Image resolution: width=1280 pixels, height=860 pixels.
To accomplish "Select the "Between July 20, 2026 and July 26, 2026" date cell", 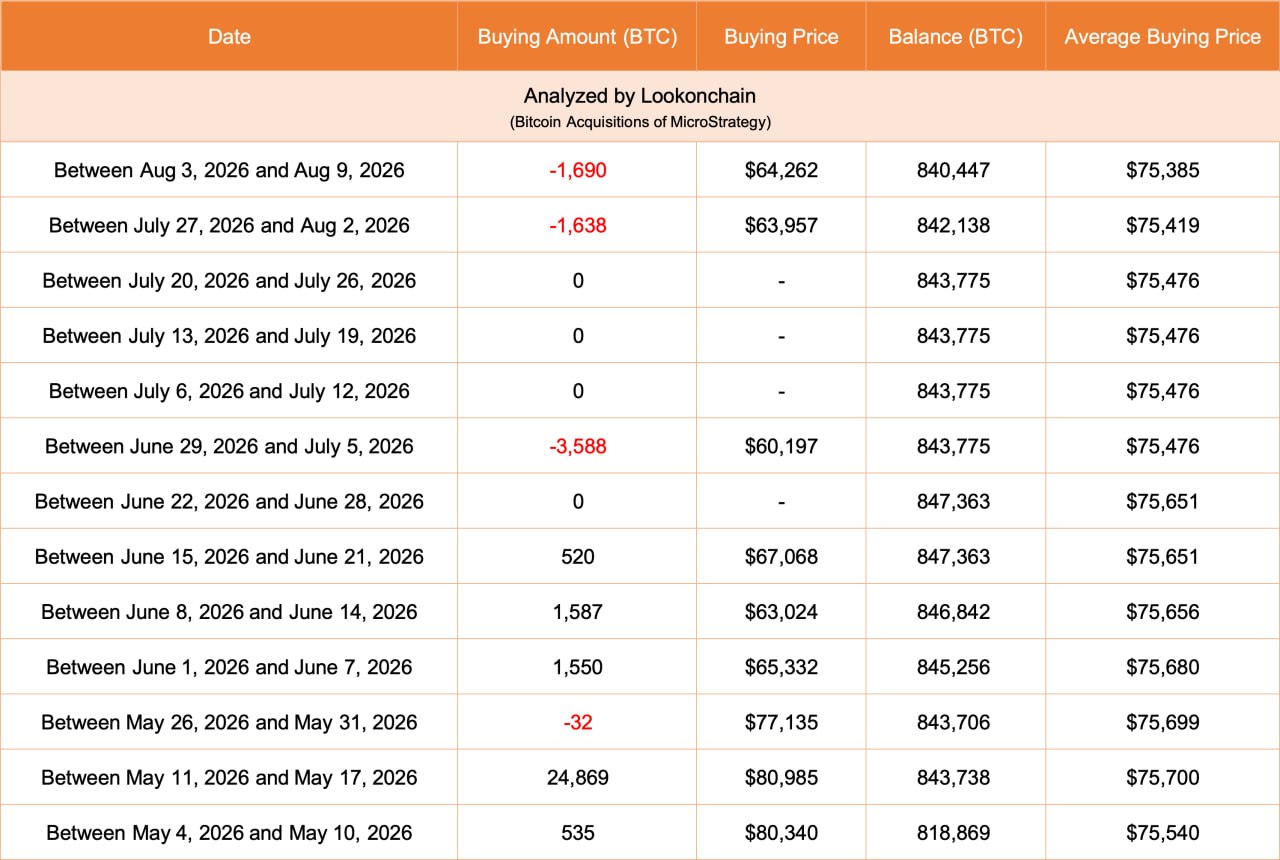I will pyautogui.click(x=229, y=280).
